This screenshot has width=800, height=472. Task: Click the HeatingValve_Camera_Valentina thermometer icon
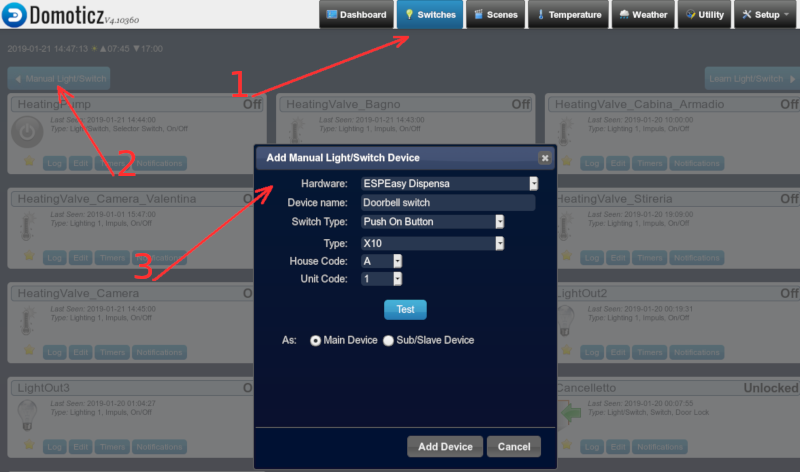27,227
